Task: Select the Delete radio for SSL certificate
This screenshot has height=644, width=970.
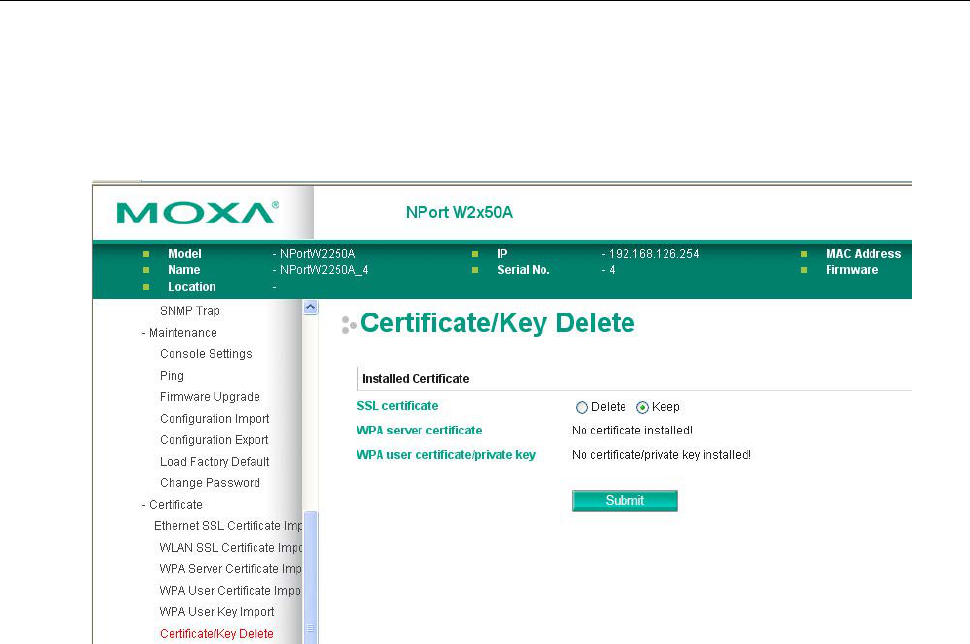Action: pos(582,407)
